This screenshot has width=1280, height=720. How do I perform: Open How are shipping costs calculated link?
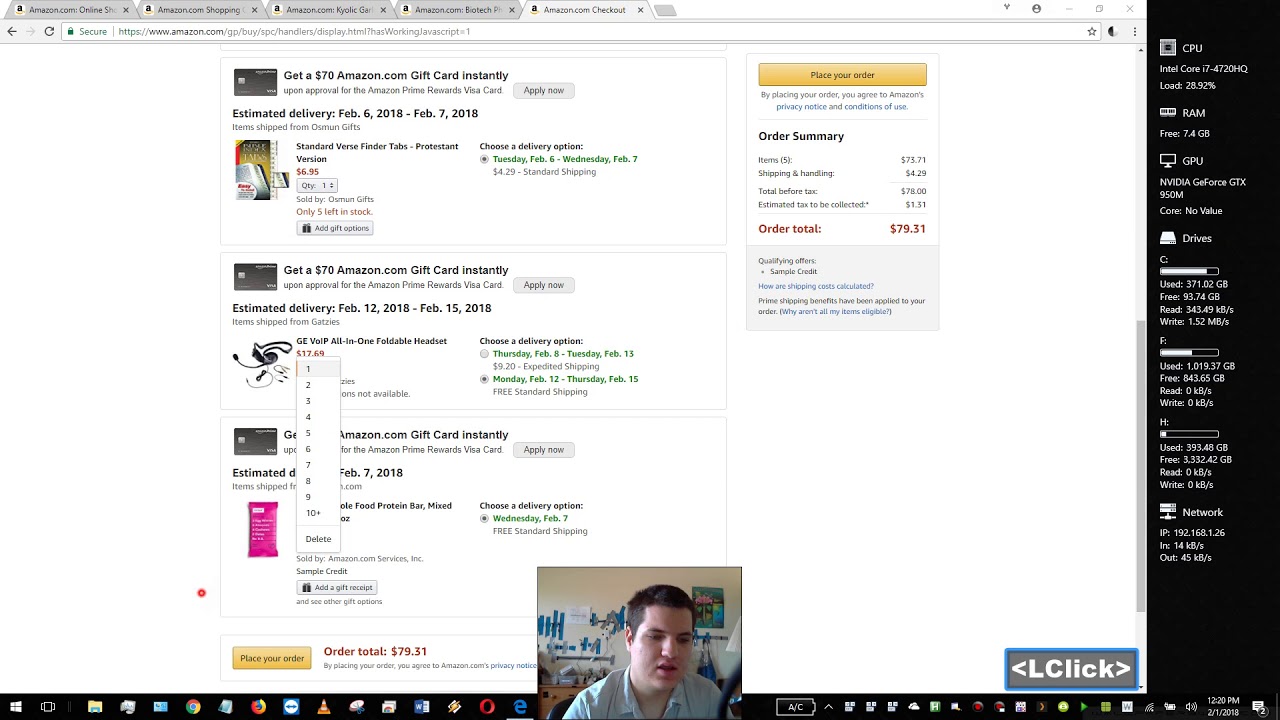point(815,286)
